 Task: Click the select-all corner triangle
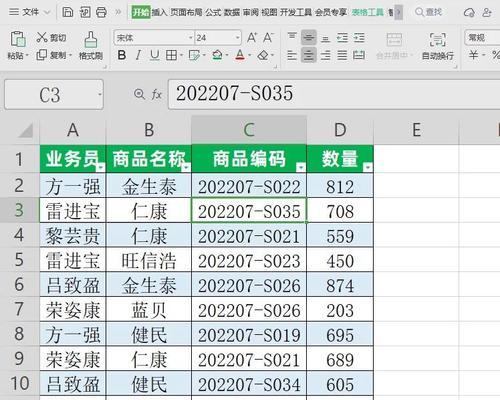click(26, 130)
